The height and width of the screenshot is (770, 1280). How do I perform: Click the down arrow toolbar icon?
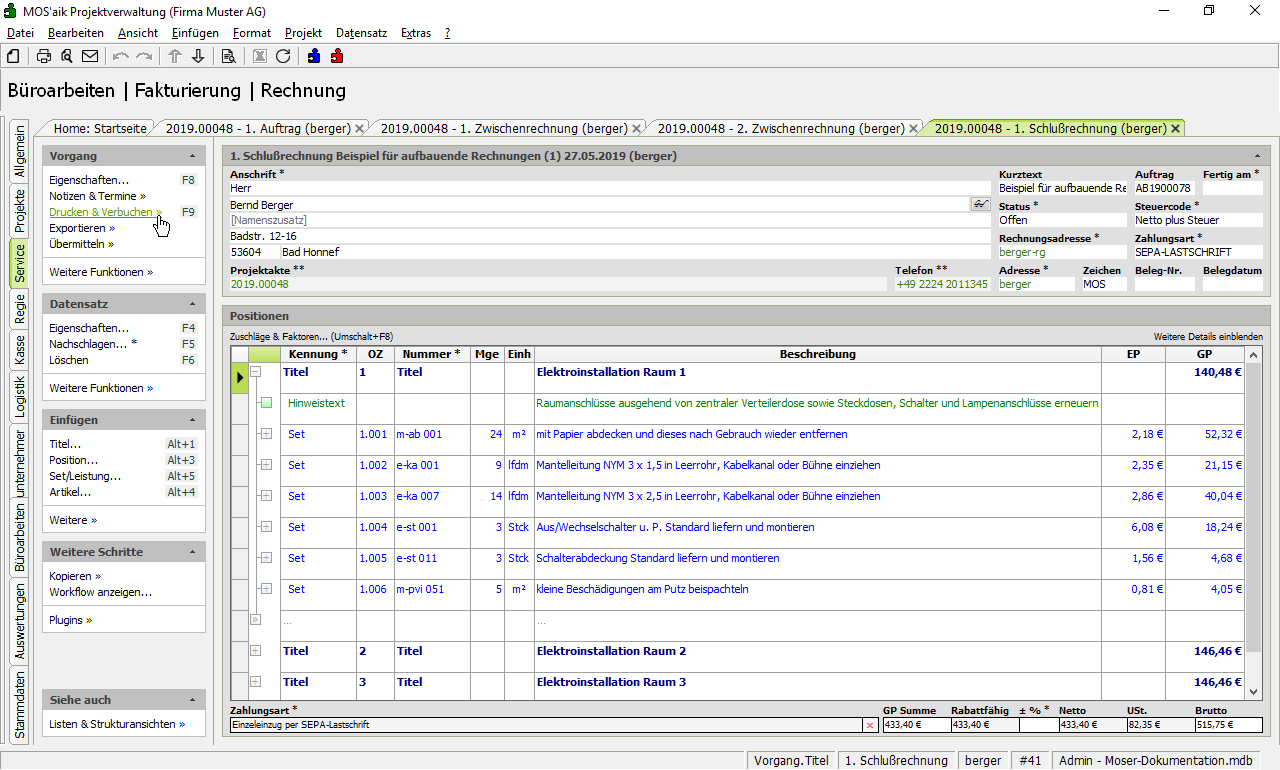click(198, 56)
